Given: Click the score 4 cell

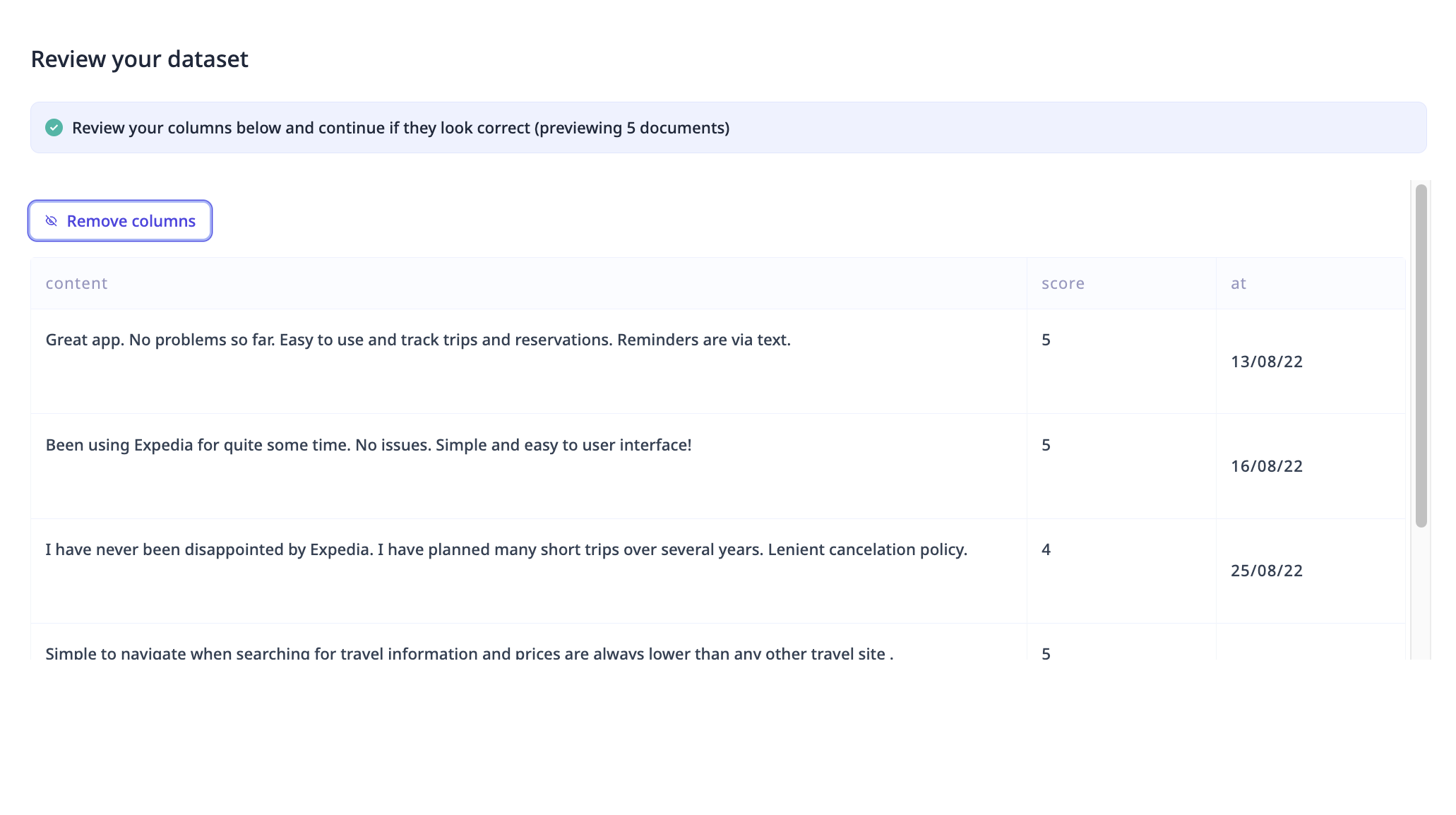Looking at the screenshot, I should coord(1046,549).
